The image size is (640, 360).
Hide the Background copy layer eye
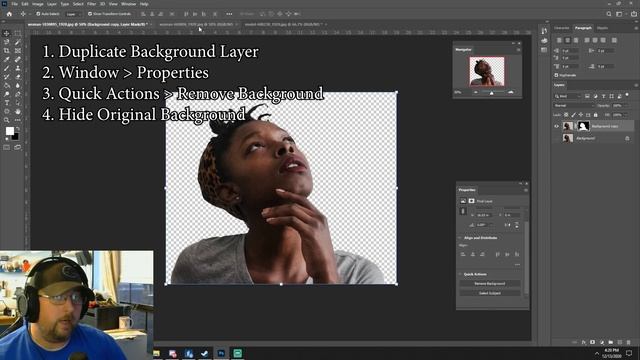(x=556, y=127)
